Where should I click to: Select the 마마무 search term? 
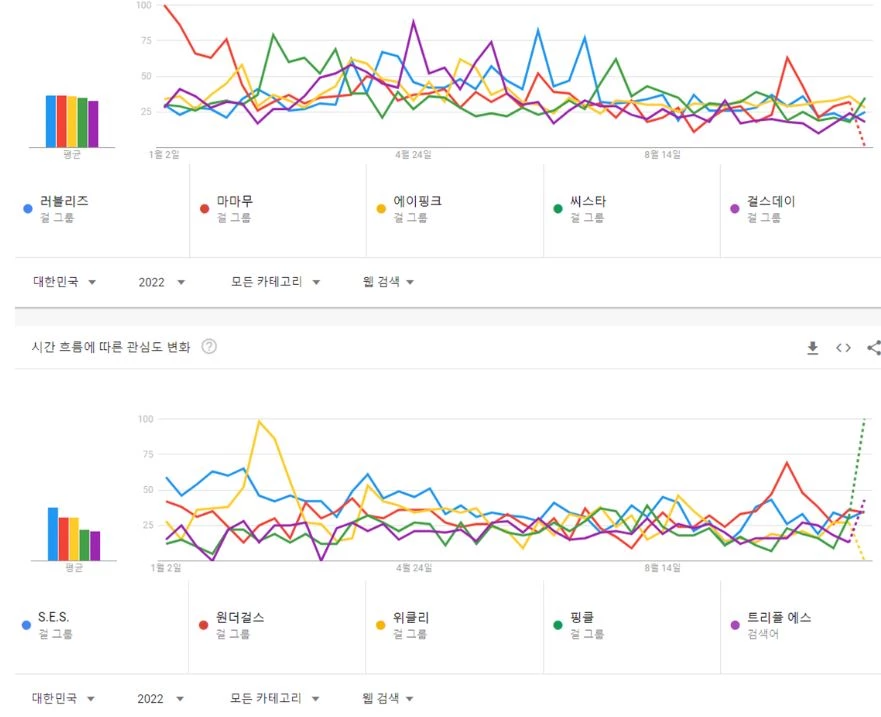[x=235, y=201]
